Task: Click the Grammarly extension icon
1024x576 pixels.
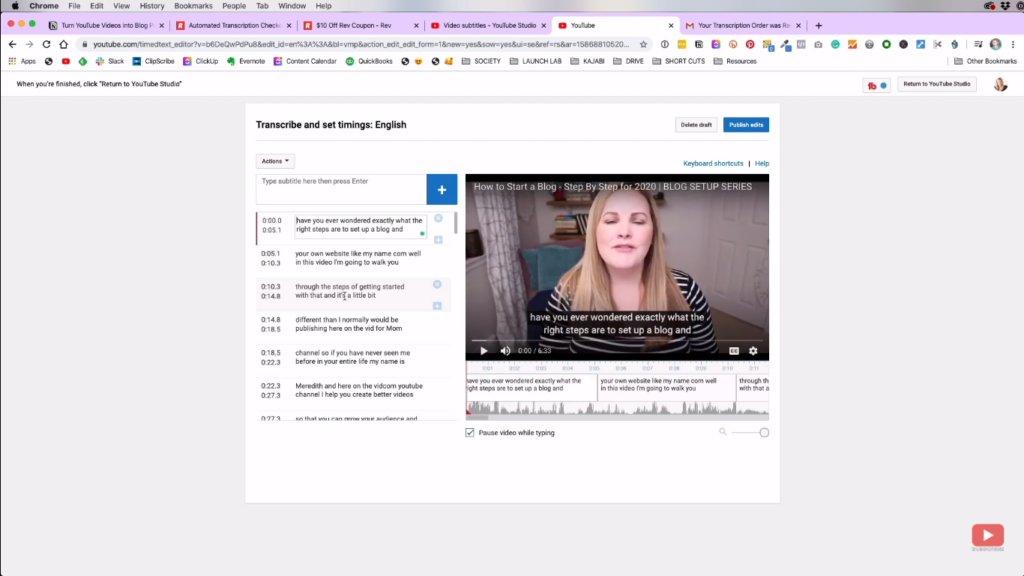Action: 835,44
